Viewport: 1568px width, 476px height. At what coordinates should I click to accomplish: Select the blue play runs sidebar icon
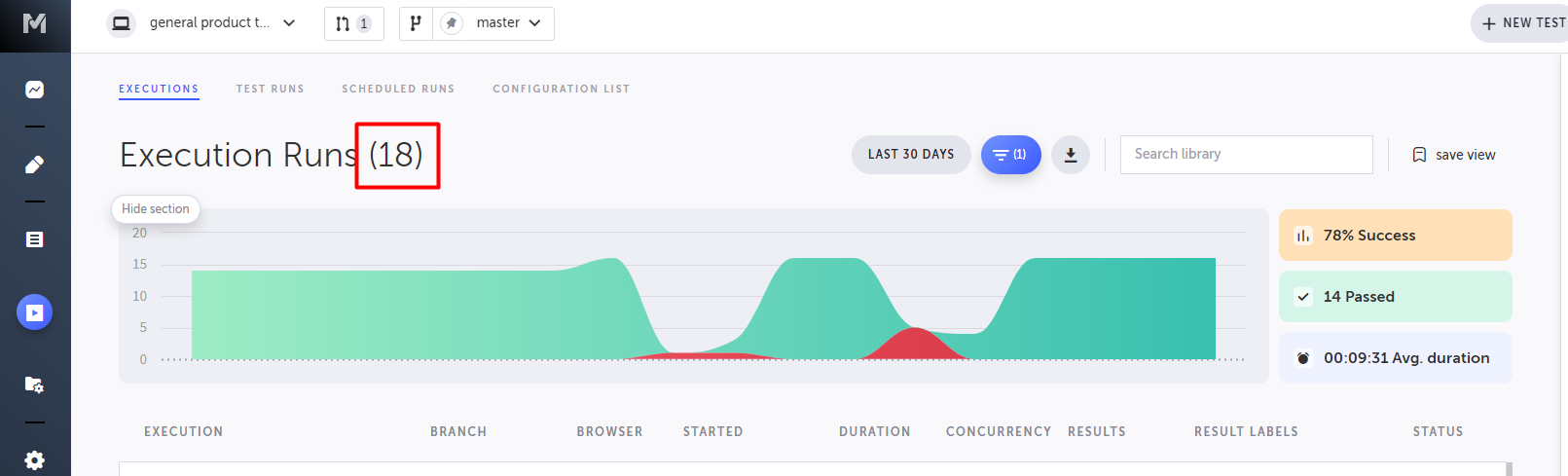click(x=34, y=312)
